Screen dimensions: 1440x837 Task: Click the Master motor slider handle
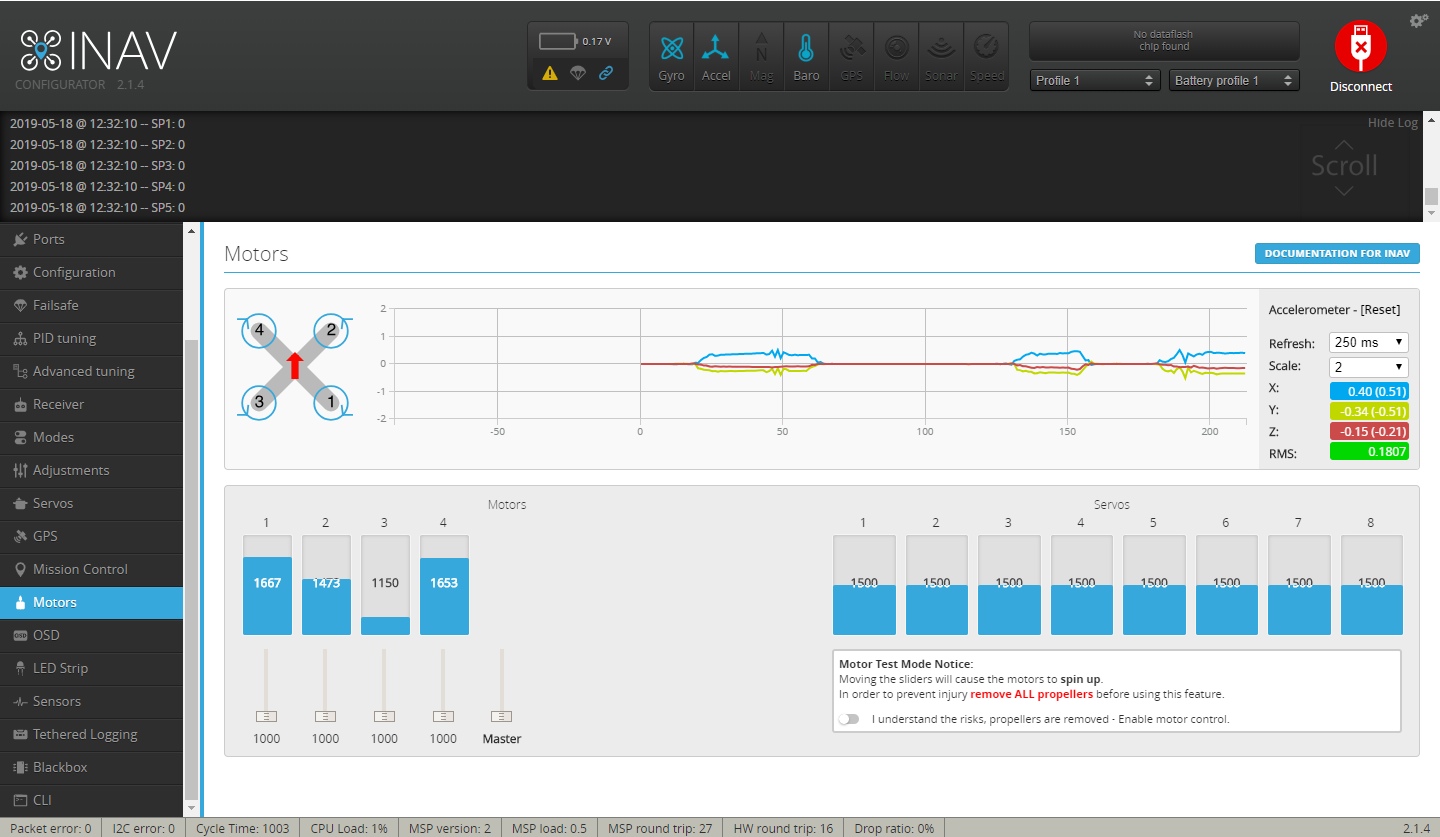(x=502, y=716)
